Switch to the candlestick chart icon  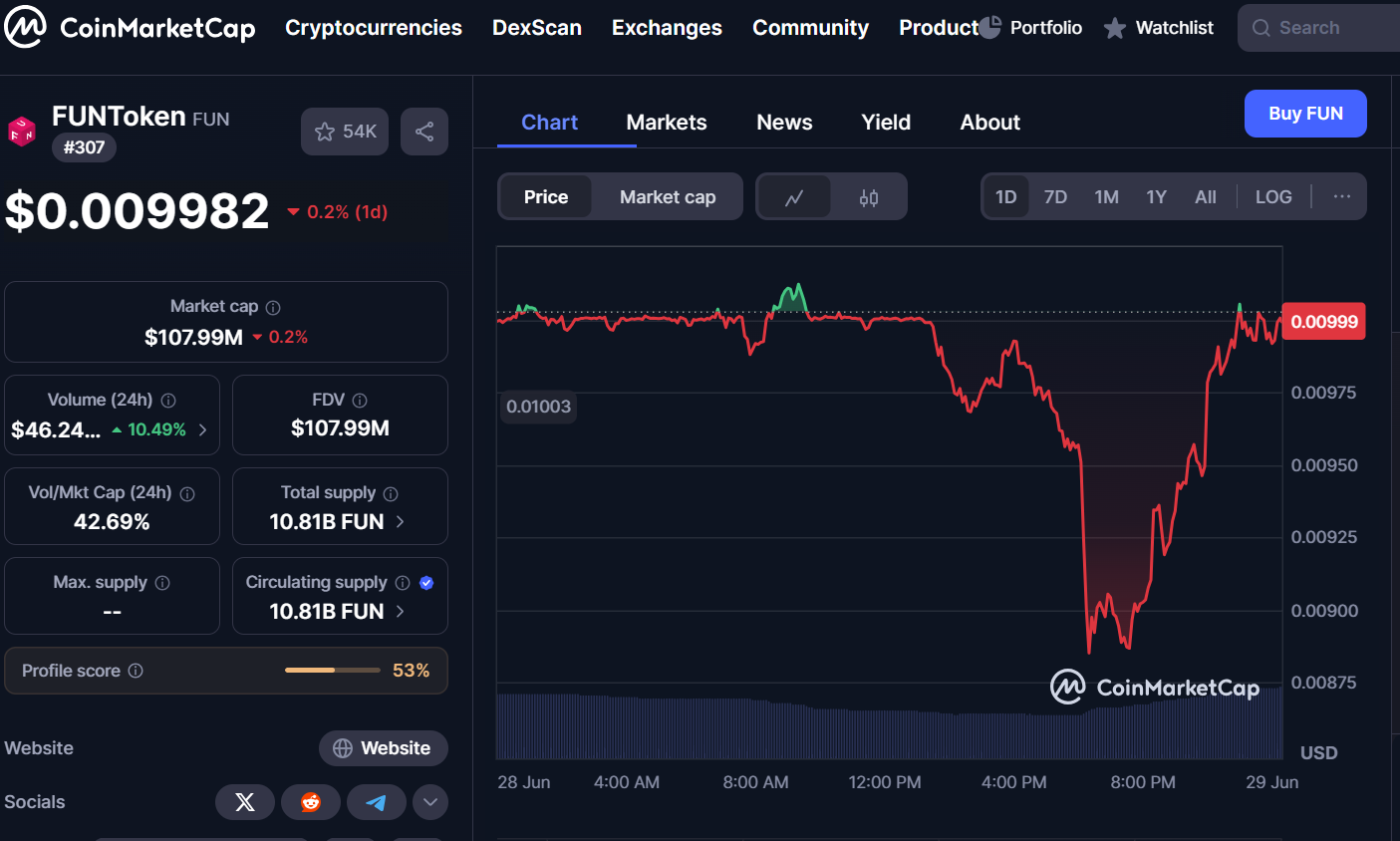pyautogui.click(x=869, y=197)
